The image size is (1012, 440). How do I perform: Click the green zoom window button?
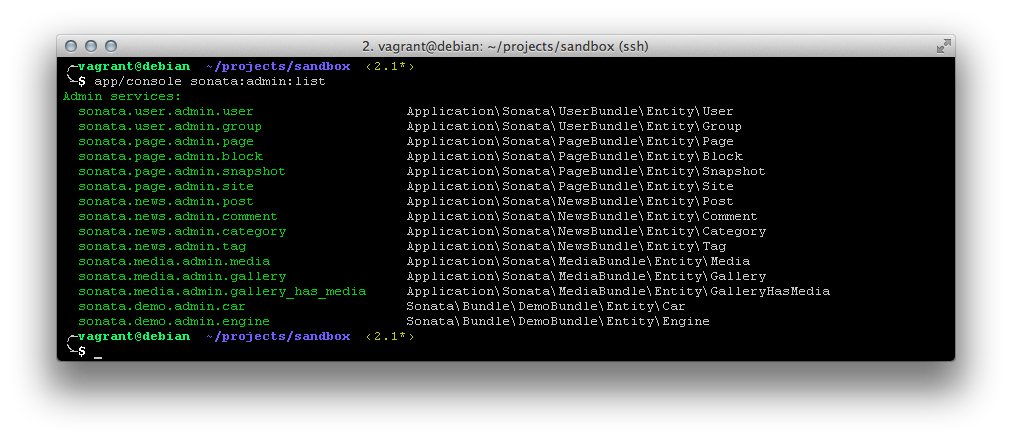[x=111, y=46]
